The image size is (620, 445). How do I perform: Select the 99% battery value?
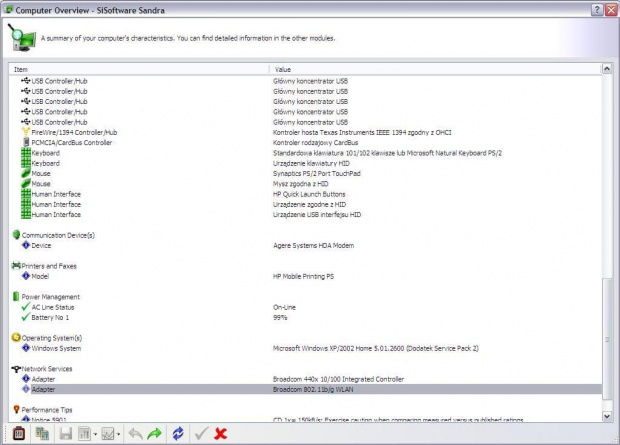click(280, 317)
